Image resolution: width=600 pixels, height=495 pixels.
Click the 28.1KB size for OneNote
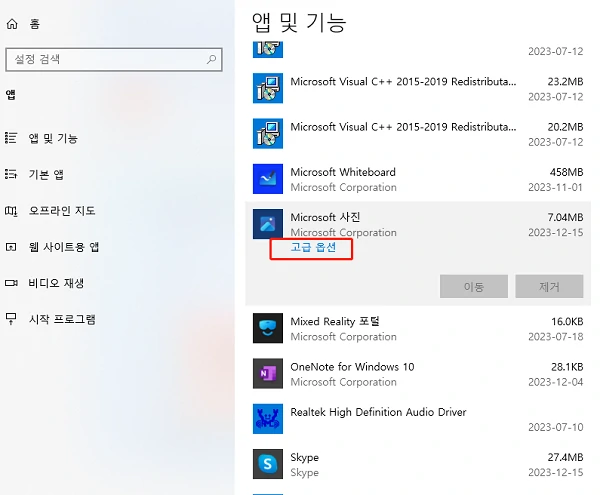click(x=567, y=367)
